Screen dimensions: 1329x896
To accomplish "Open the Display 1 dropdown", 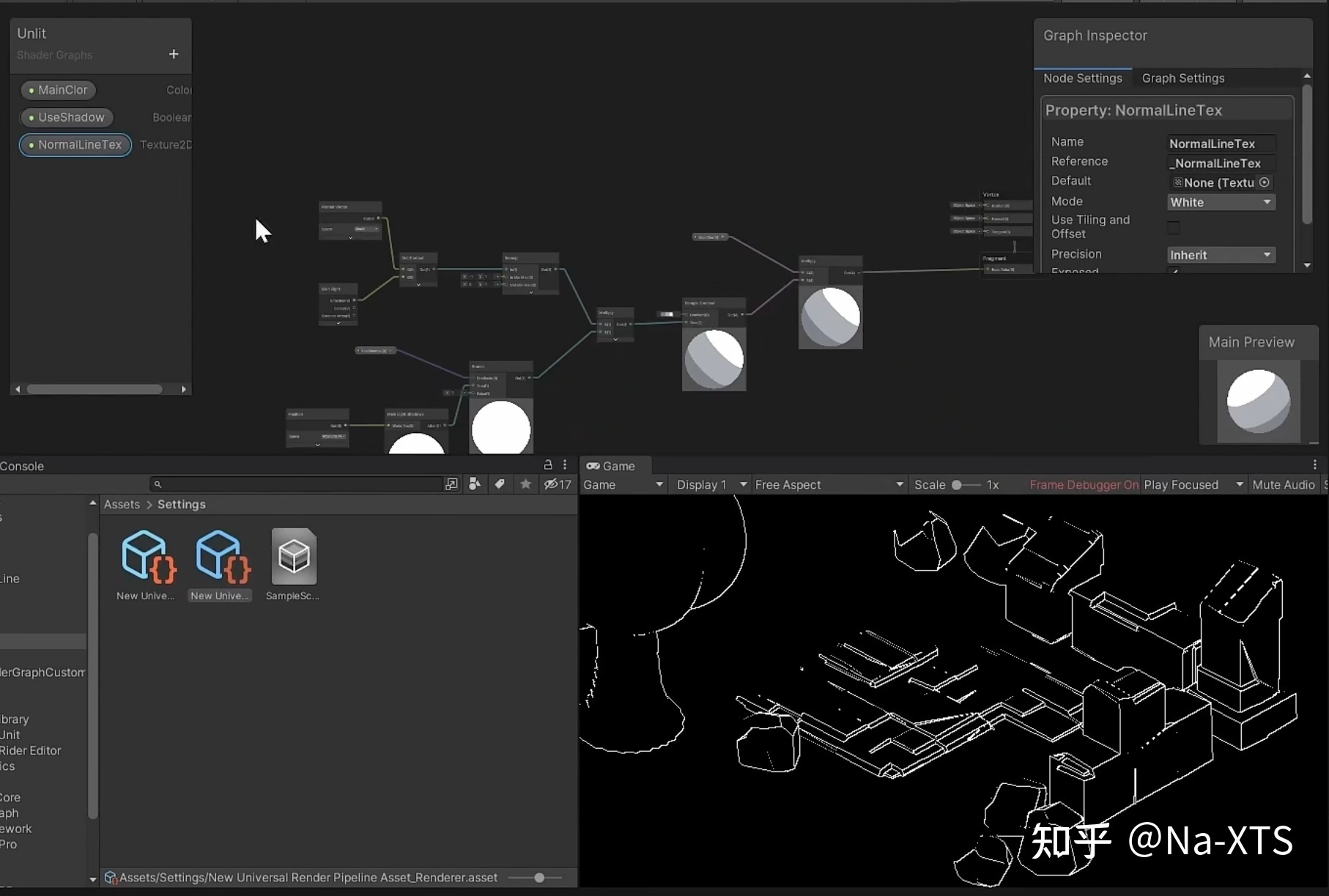I will [711, 485].
